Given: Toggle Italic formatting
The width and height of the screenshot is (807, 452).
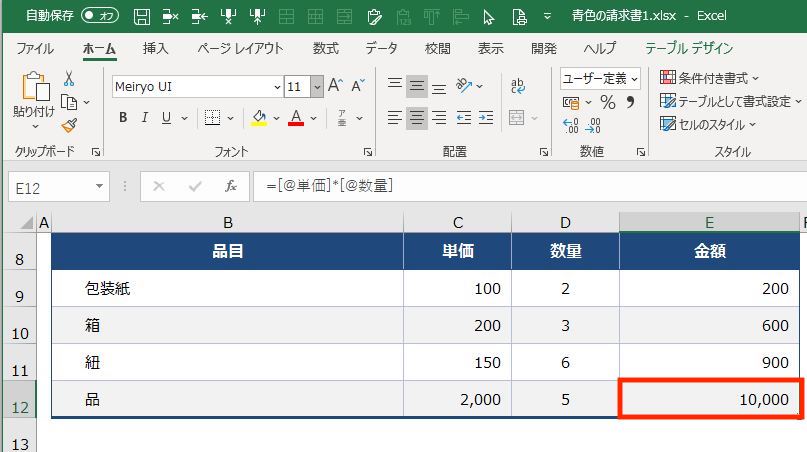Looking at the screenshot, I should (145, 118).
